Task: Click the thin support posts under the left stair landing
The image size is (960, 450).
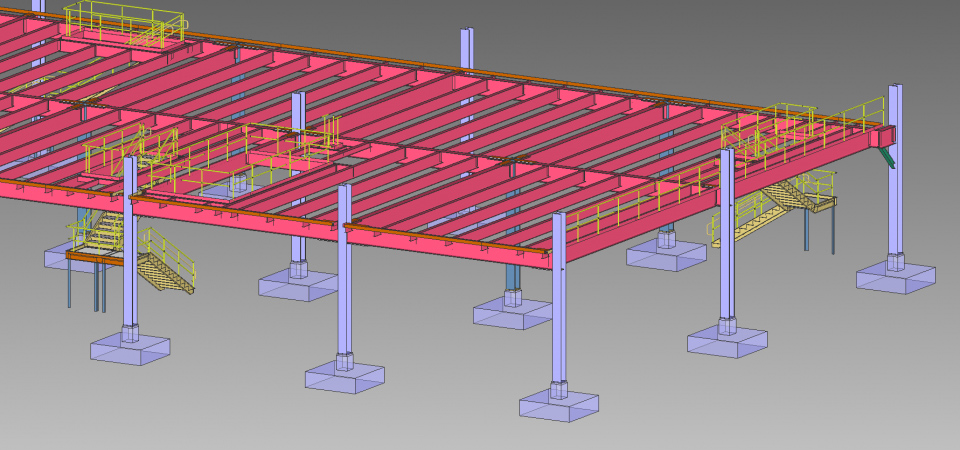Action: pyautogui.click(x=97, y=290)
